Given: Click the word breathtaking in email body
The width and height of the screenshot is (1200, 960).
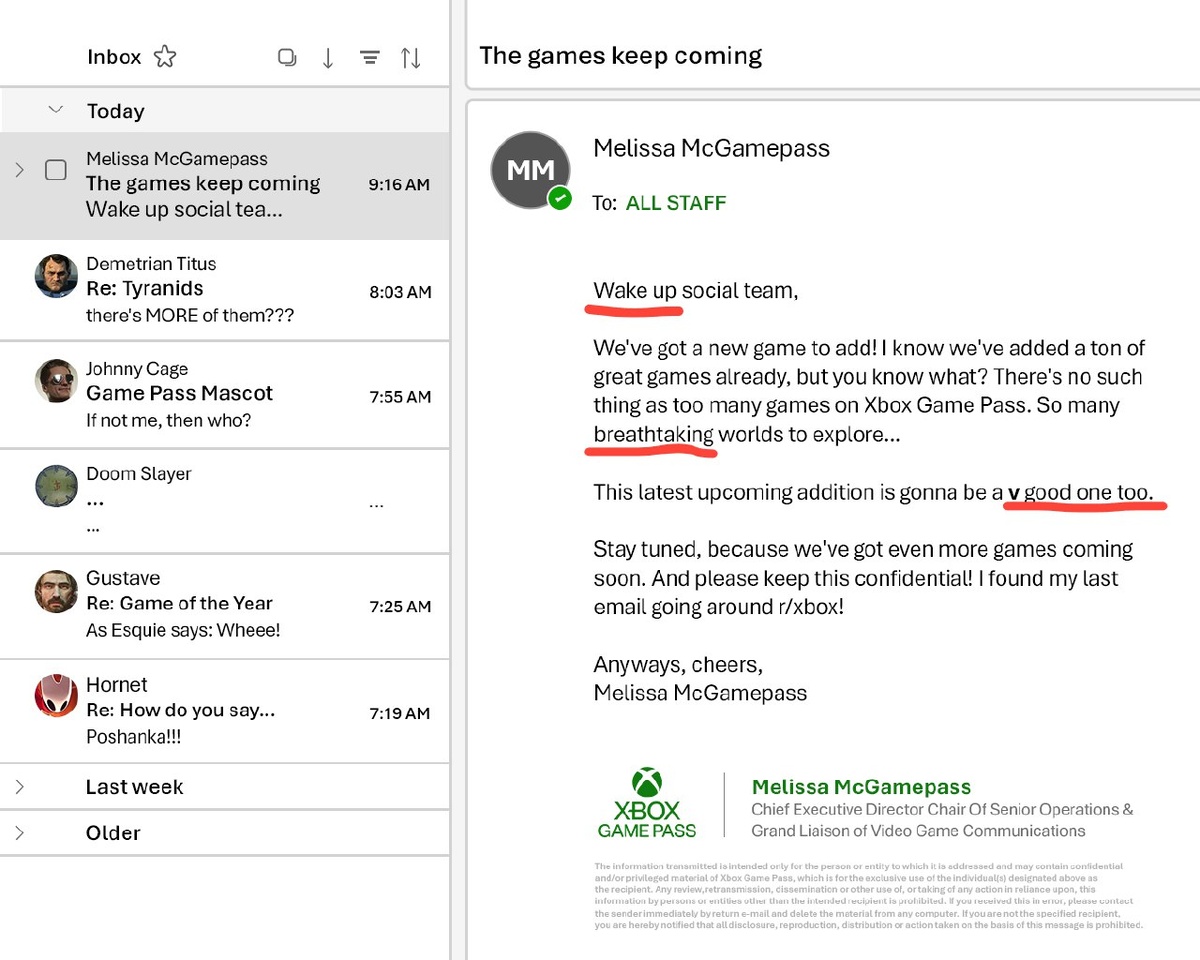Looking at the screenshot, I should pyautogui.click(x=654, y=435).
